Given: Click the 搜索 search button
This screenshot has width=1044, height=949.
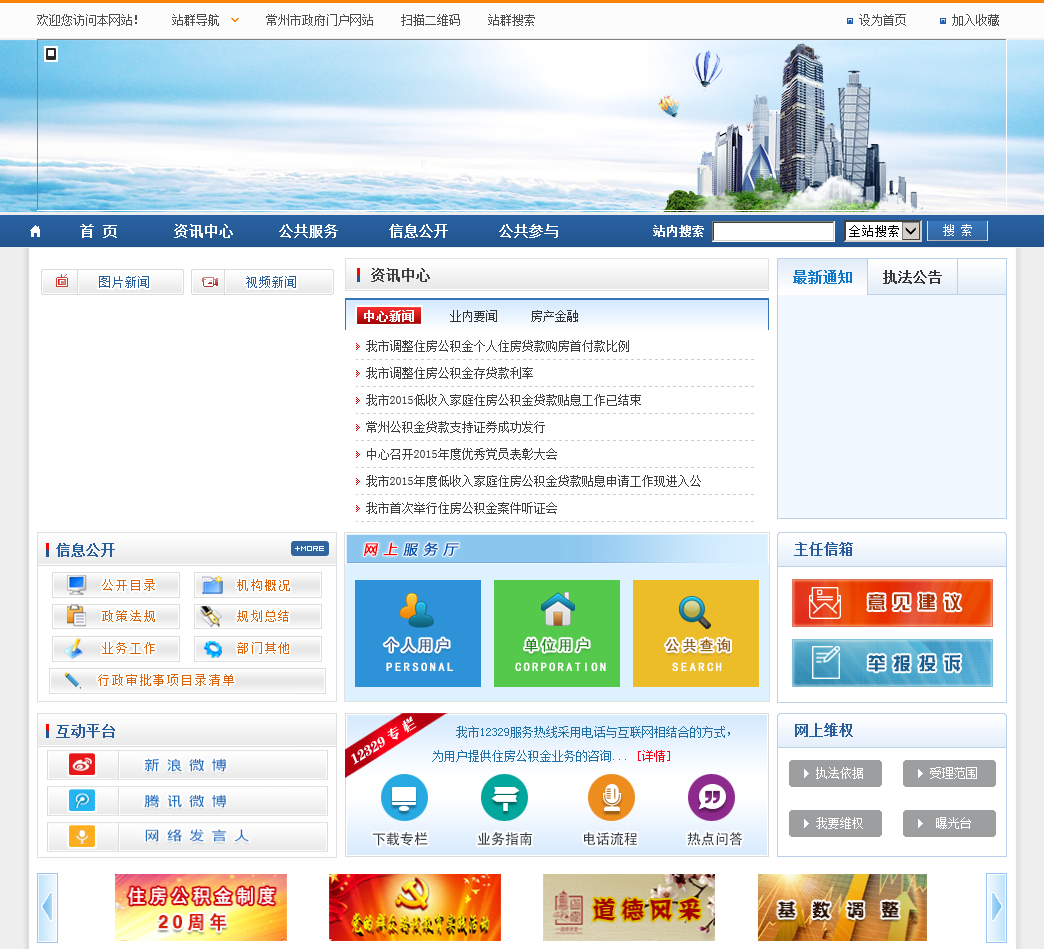Looking at the screenshot, I should tap(957, 231).
